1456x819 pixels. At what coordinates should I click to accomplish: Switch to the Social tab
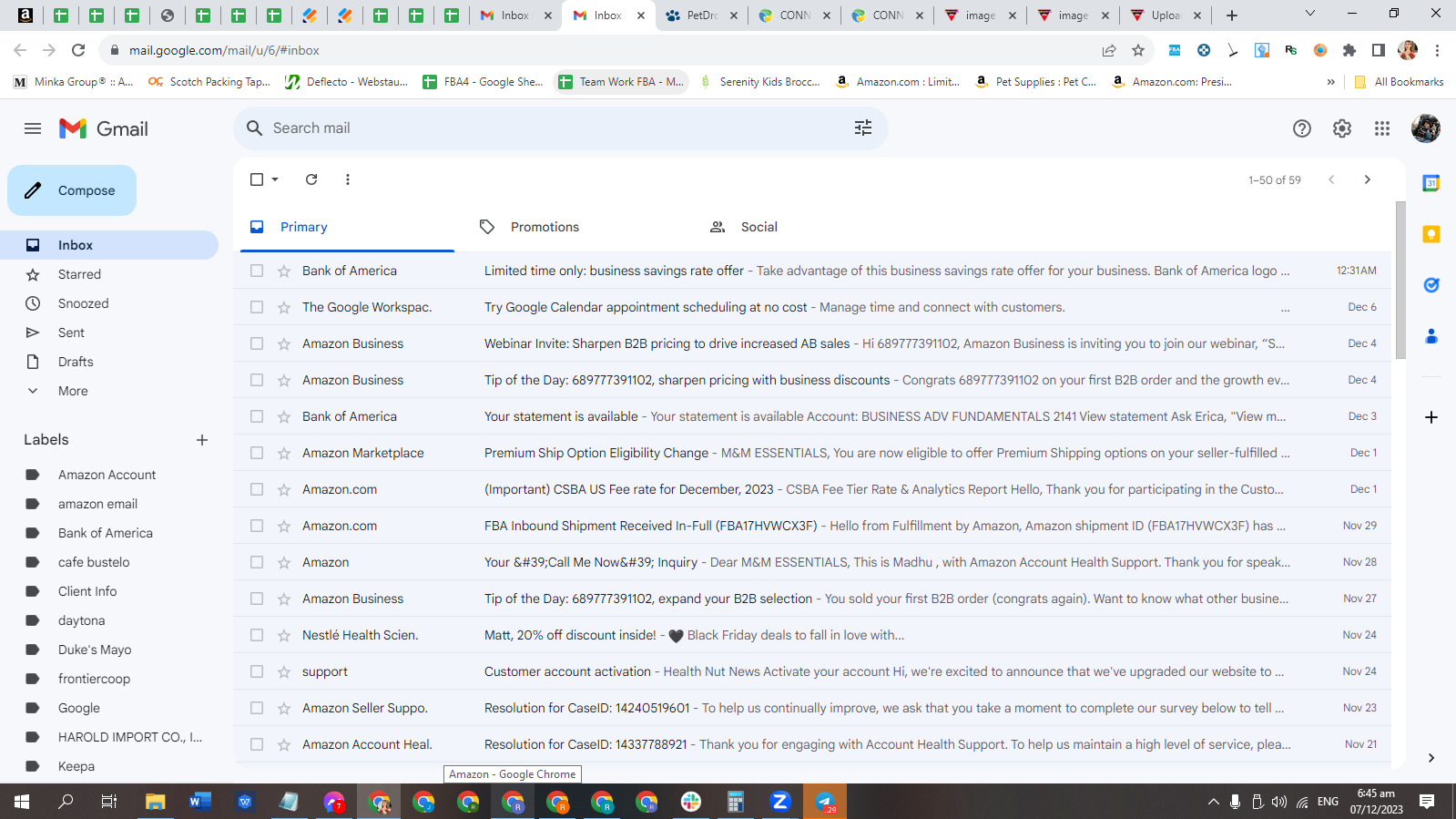tap(808, 227)
